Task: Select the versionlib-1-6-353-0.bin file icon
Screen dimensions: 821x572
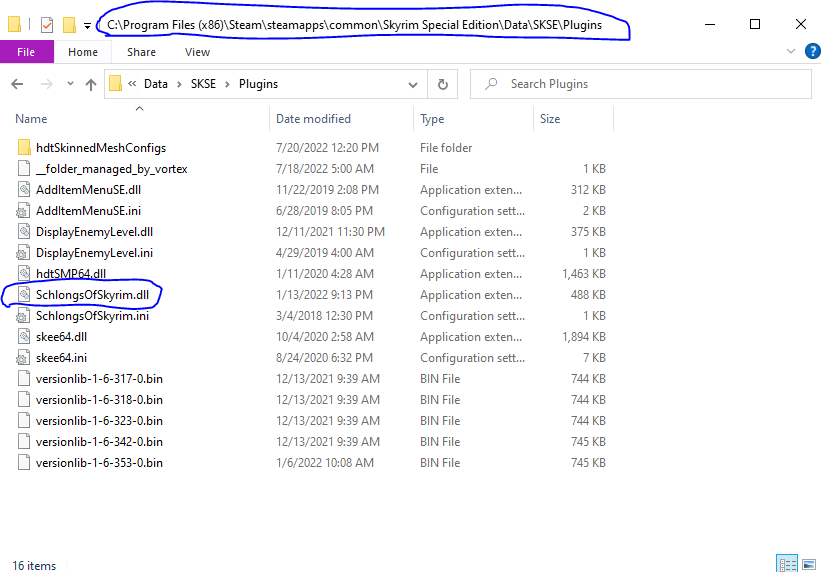Action: pos(24,463)
